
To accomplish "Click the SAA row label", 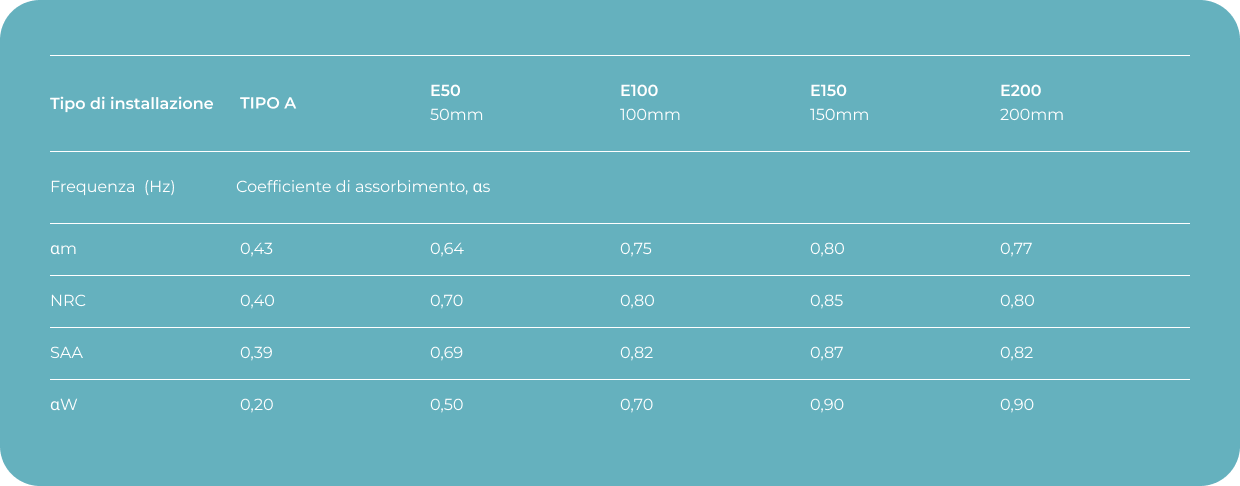I will click(x=66, y=353).
